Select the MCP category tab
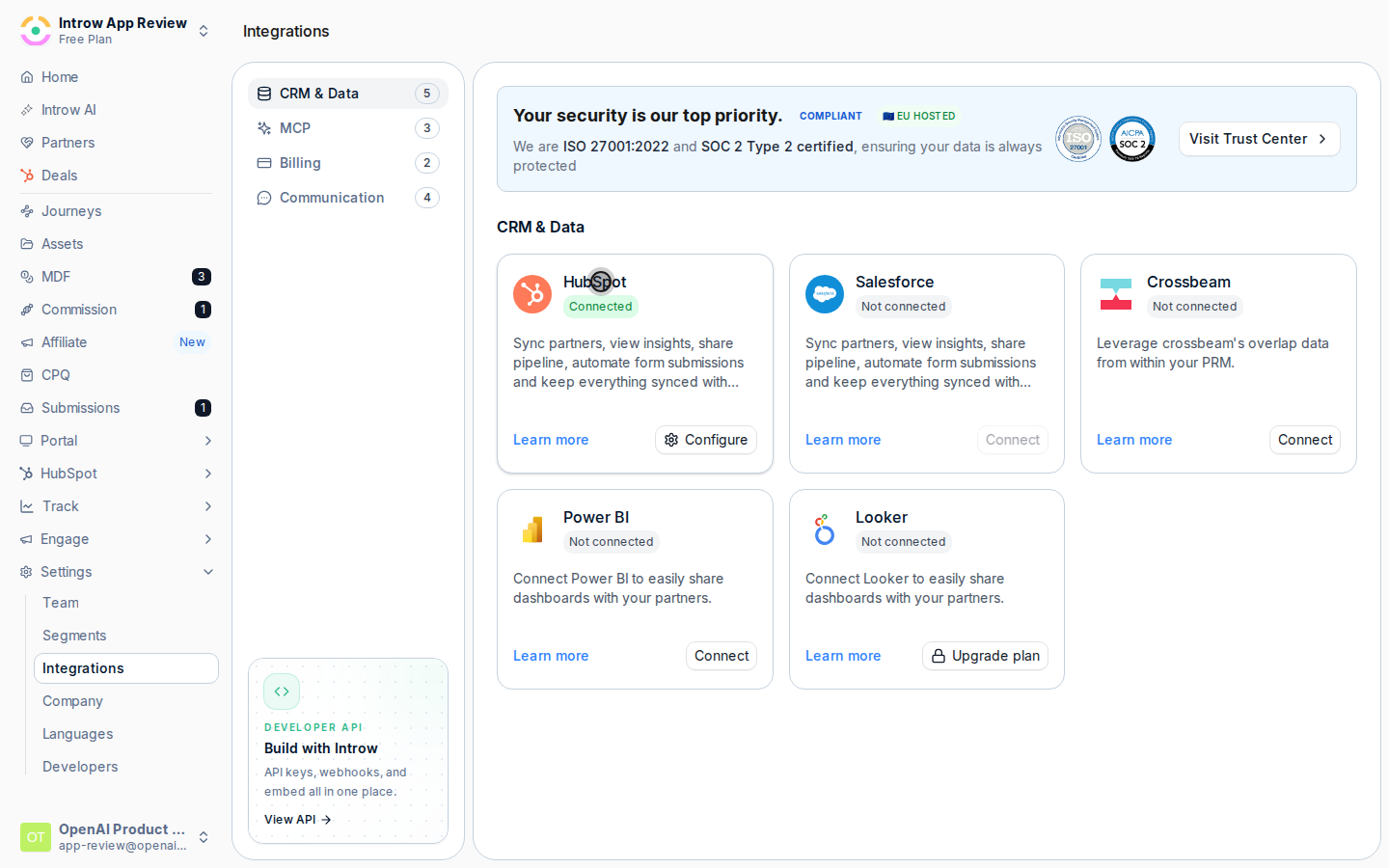Screen dimensions: 1389x868 (x=348, y=128)
